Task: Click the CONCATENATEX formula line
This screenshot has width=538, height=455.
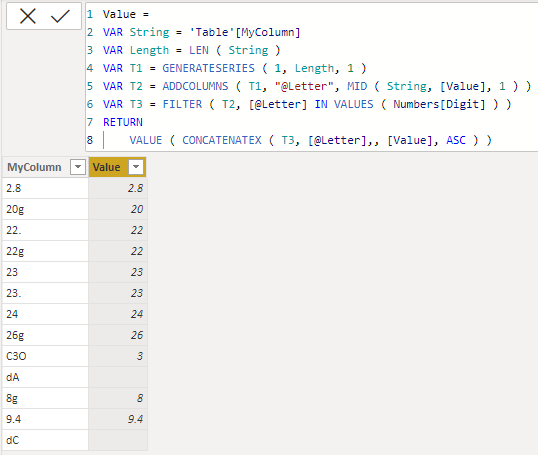Action: tap(311, 140)
